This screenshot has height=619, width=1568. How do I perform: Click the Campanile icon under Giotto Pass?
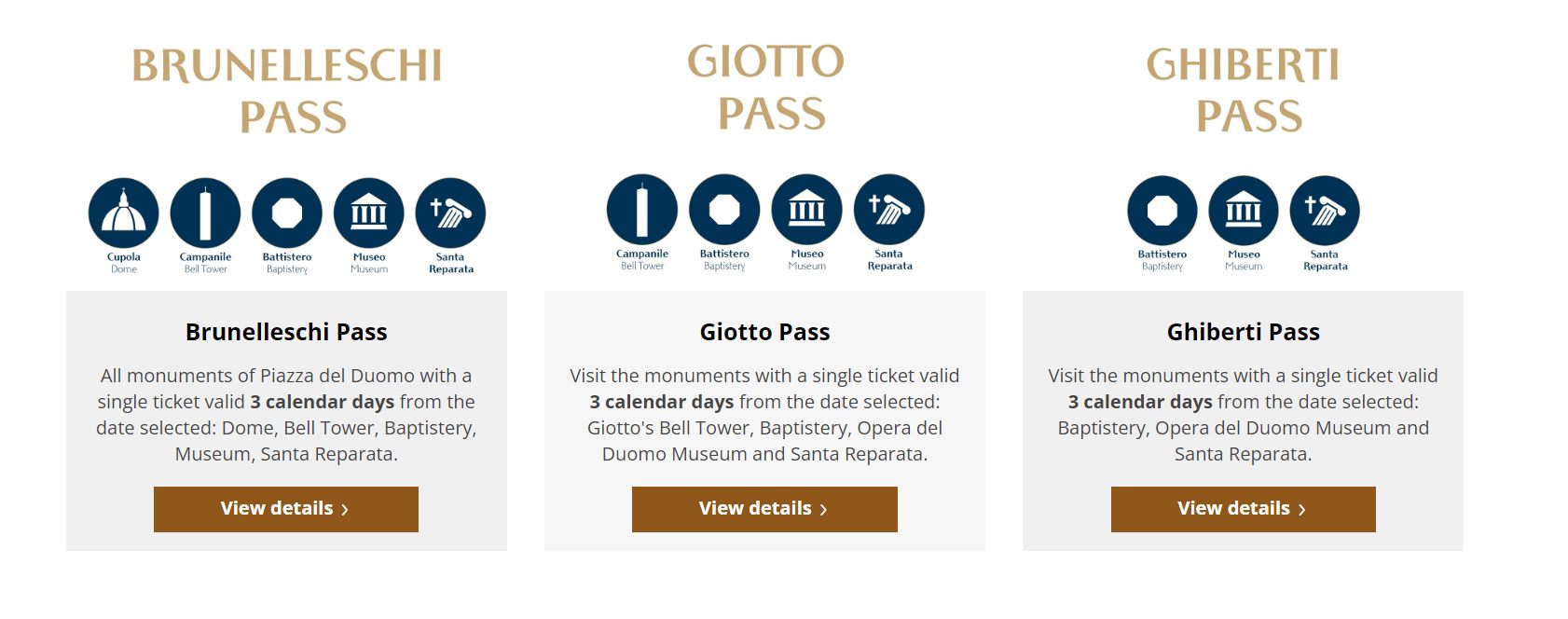coord(642,210)
